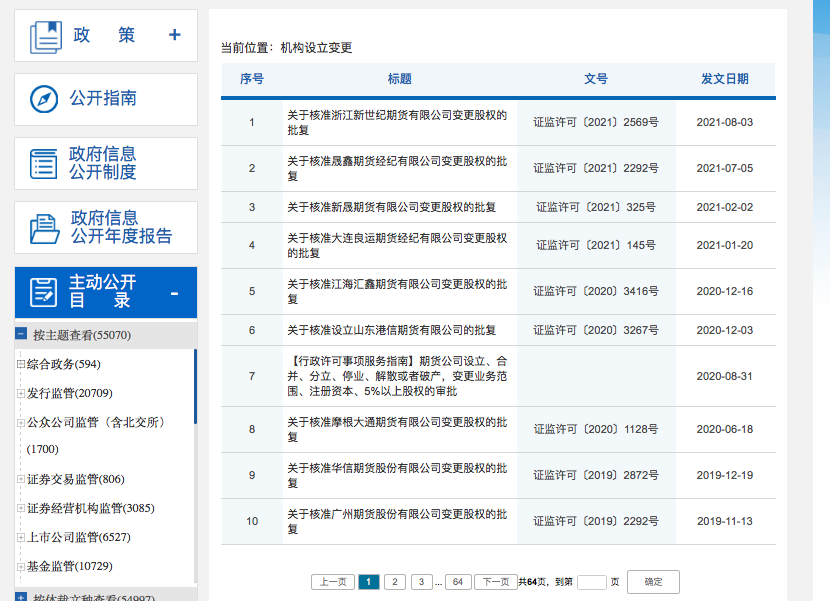Click the folder icon beside 政府信息公开年度报告
This screenshot has width=830, height=601.
(45, 228)
